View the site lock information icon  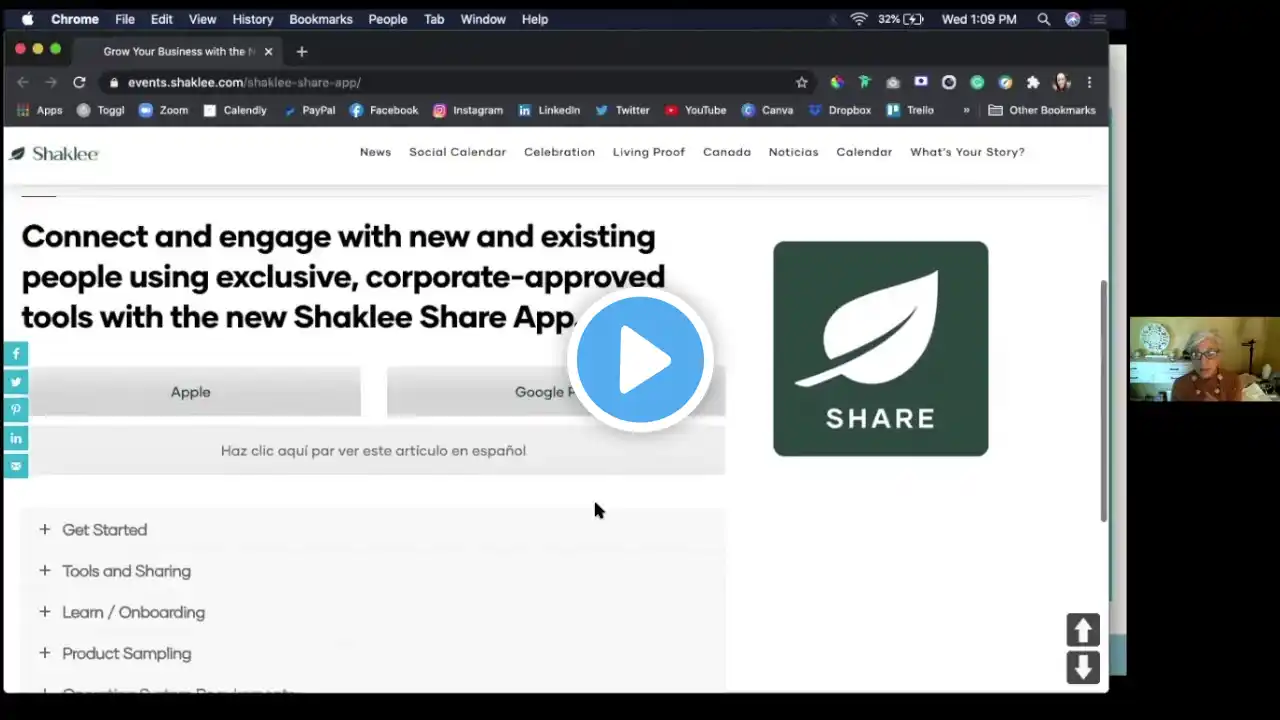(114, 82)
